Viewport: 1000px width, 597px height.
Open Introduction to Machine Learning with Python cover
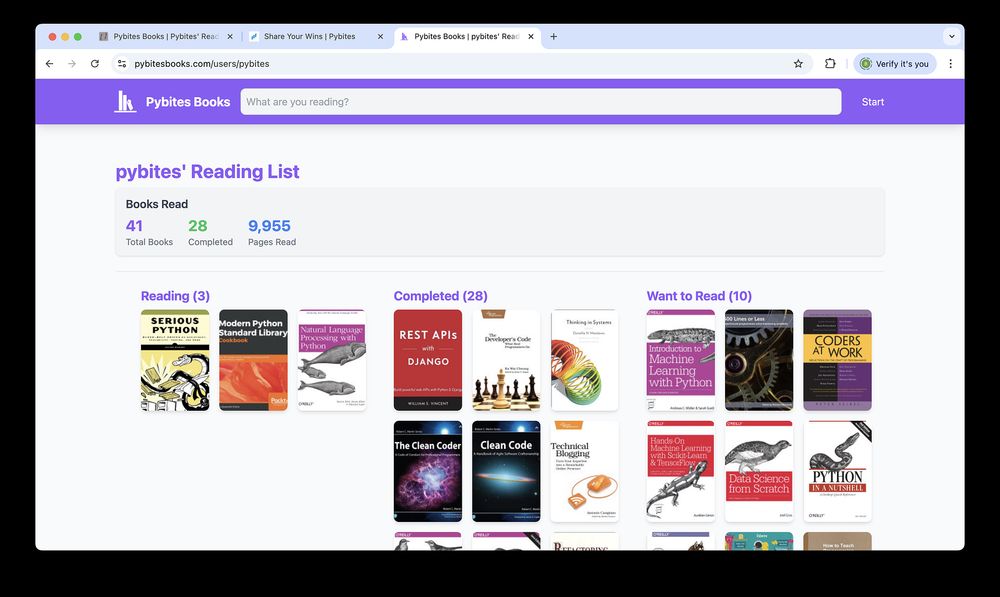(x=680, y=360)
